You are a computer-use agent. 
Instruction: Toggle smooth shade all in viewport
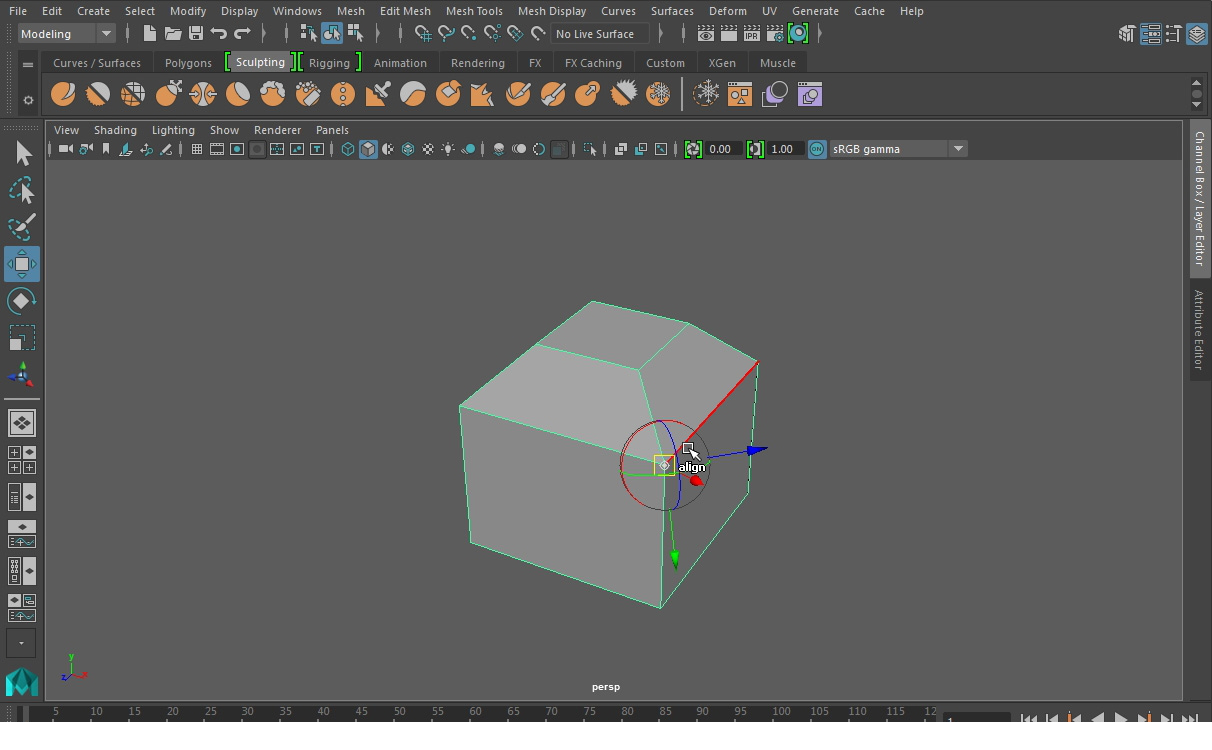[x=368, y=149]
